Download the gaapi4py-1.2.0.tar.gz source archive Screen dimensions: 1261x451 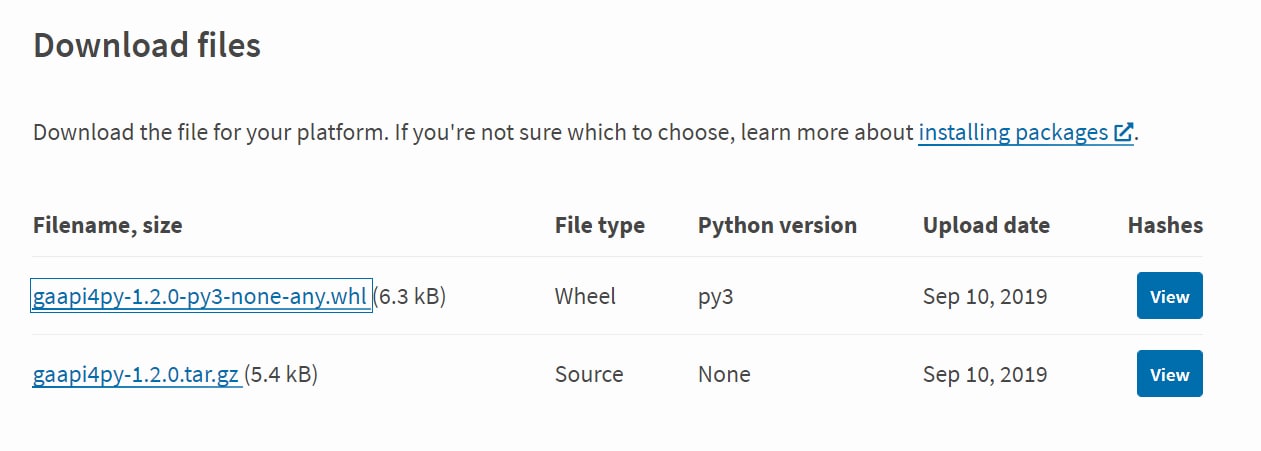(x=137, y=374)
